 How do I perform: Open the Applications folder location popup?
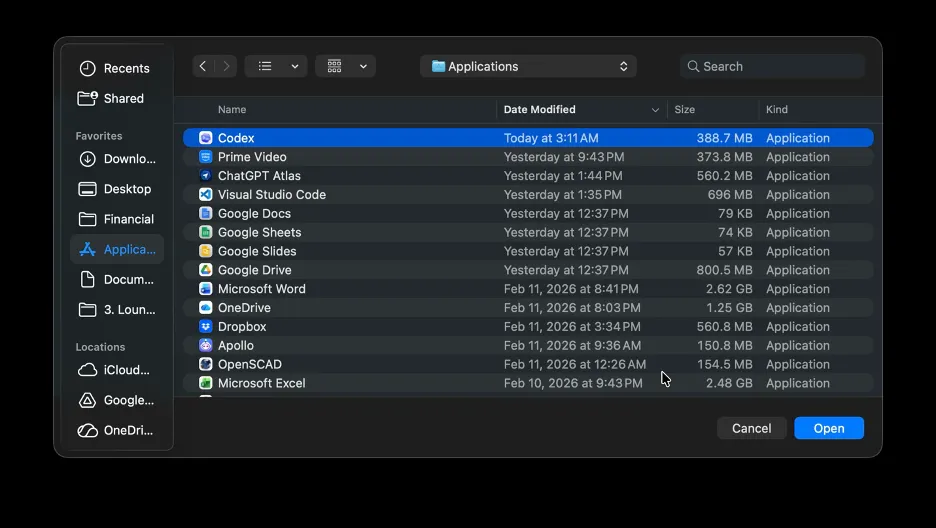[x=528, y=66]
